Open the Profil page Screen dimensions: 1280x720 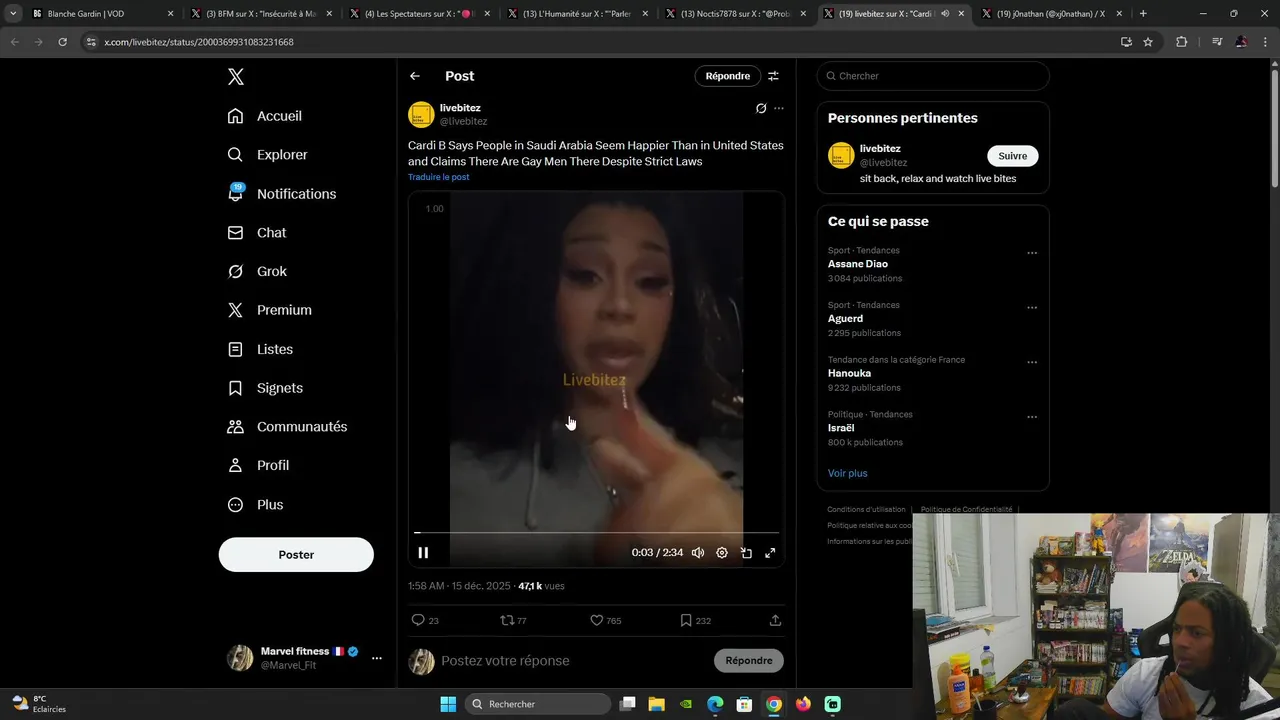click(258, 465)
